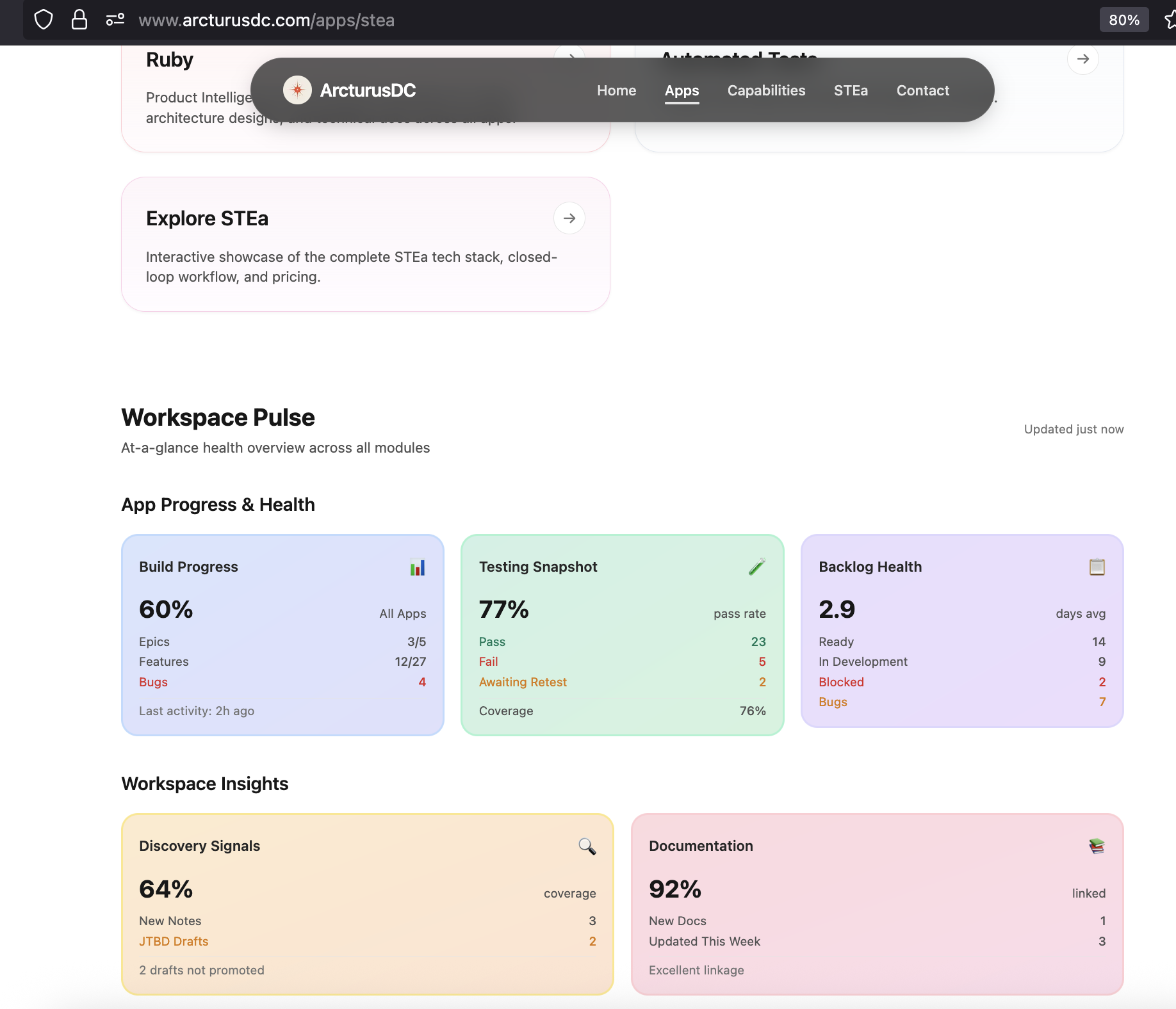Click the Features 12/27 value
The width and height of the screenshot is (1176, 1009).
[410, 661]
